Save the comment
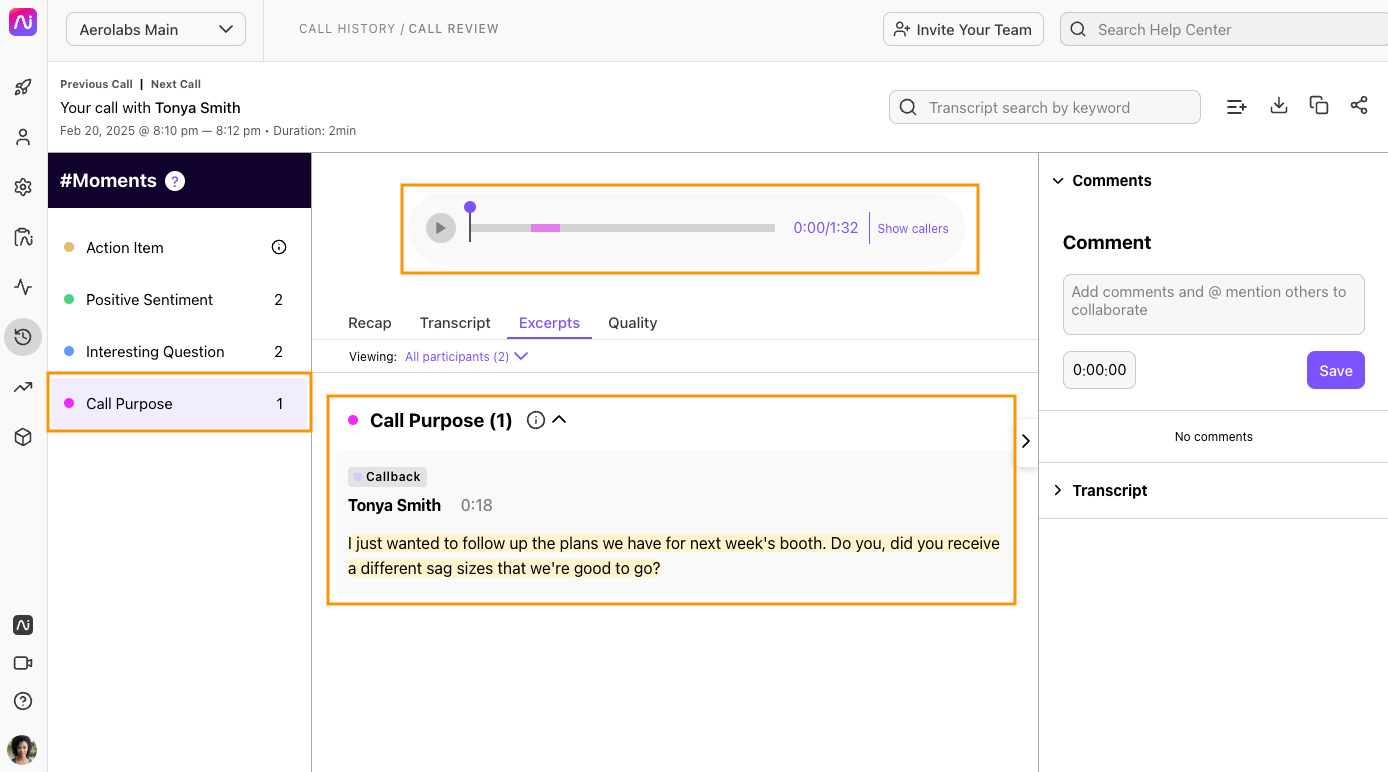This screenshot has height=772, width=1388. pyautogui.click(x=1336, y=370)
